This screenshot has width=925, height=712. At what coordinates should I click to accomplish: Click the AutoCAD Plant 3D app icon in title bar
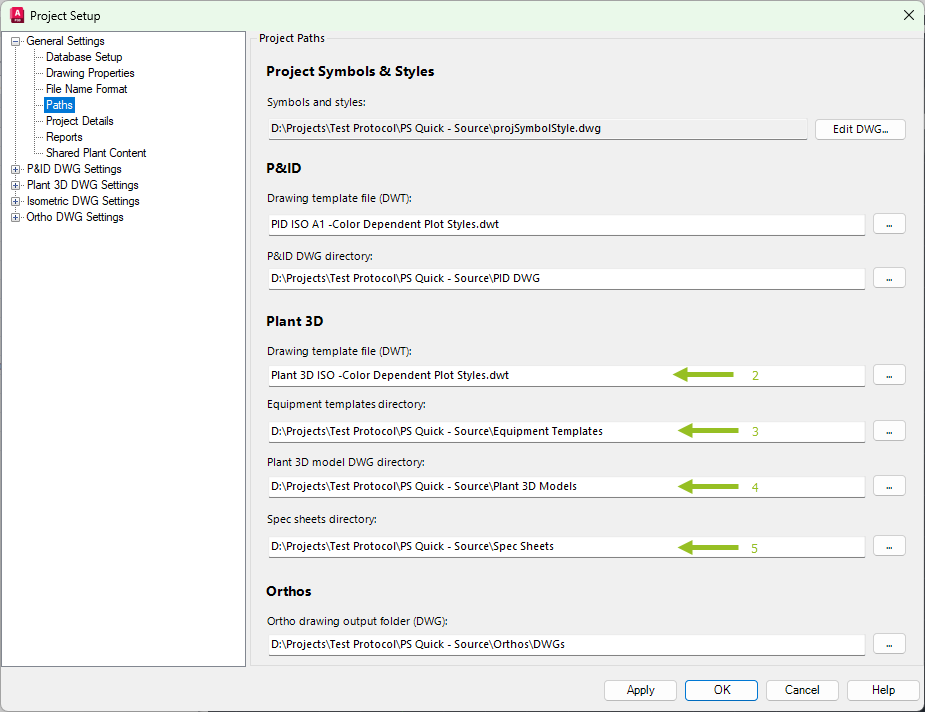click(17, 15)
